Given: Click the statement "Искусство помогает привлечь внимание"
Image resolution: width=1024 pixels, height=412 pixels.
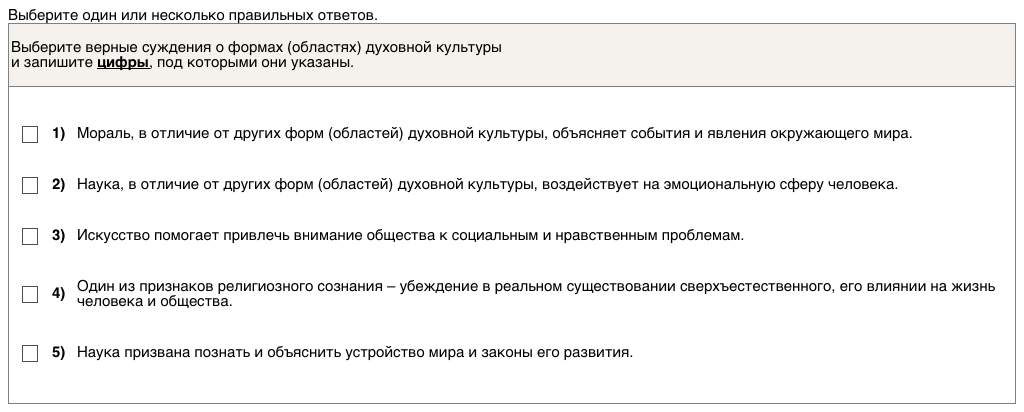Looking at the screenshot, I should 411,235.
